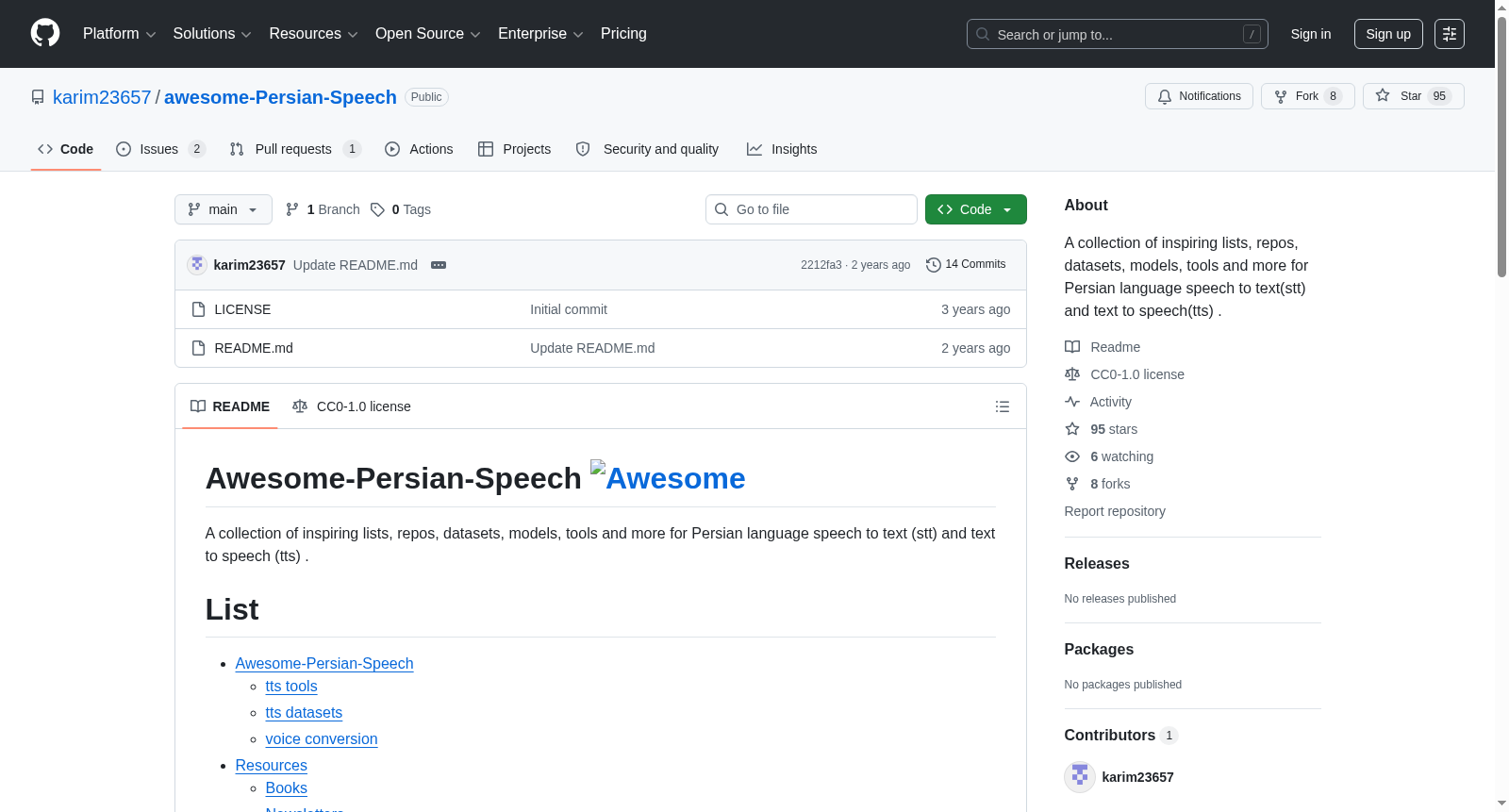
Task: Open the expanded commit message ellipsis
Action: [439, 265]
